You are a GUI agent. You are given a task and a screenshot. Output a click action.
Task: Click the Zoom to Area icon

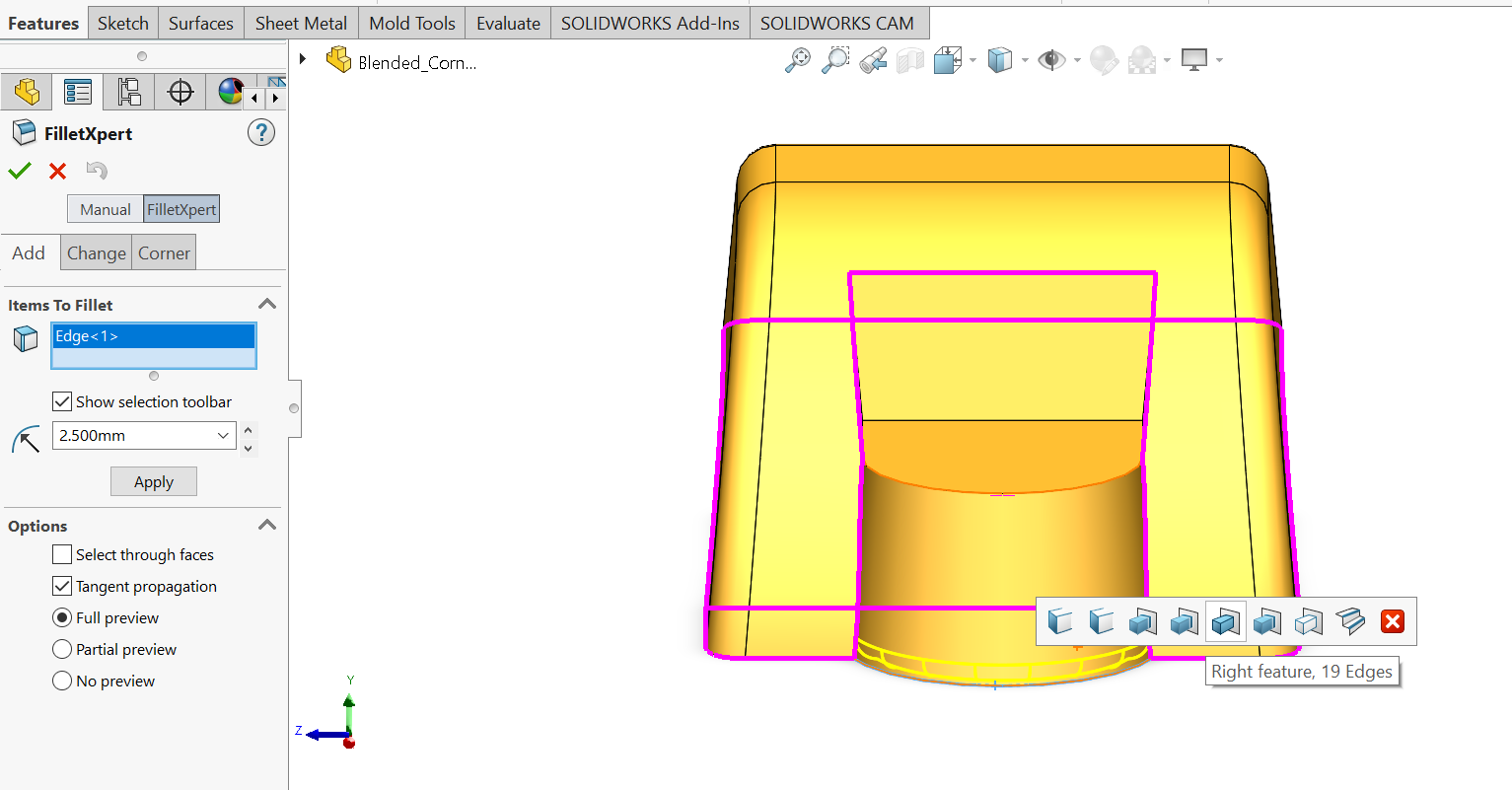(835, 60)
